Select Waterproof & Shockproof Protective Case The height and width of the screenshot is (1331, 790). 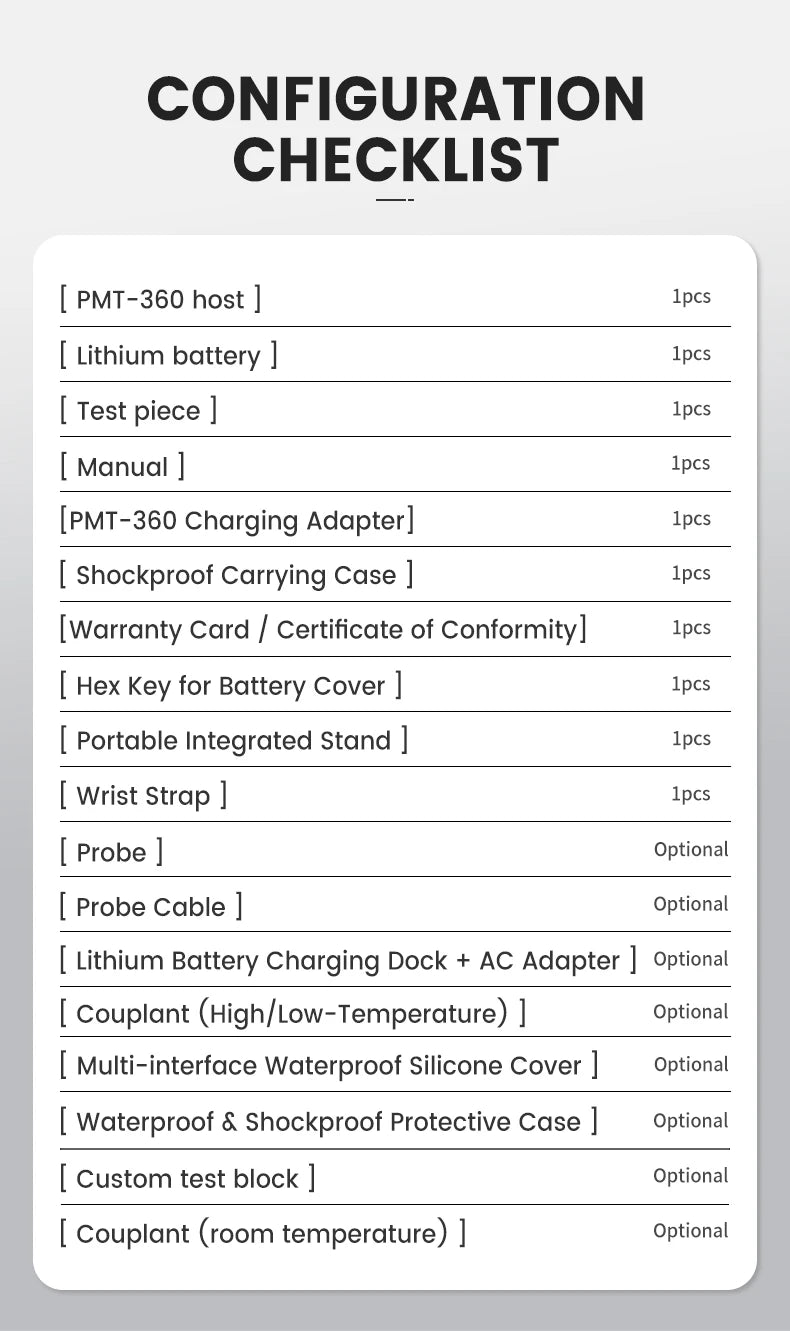tap(329, 1121)
